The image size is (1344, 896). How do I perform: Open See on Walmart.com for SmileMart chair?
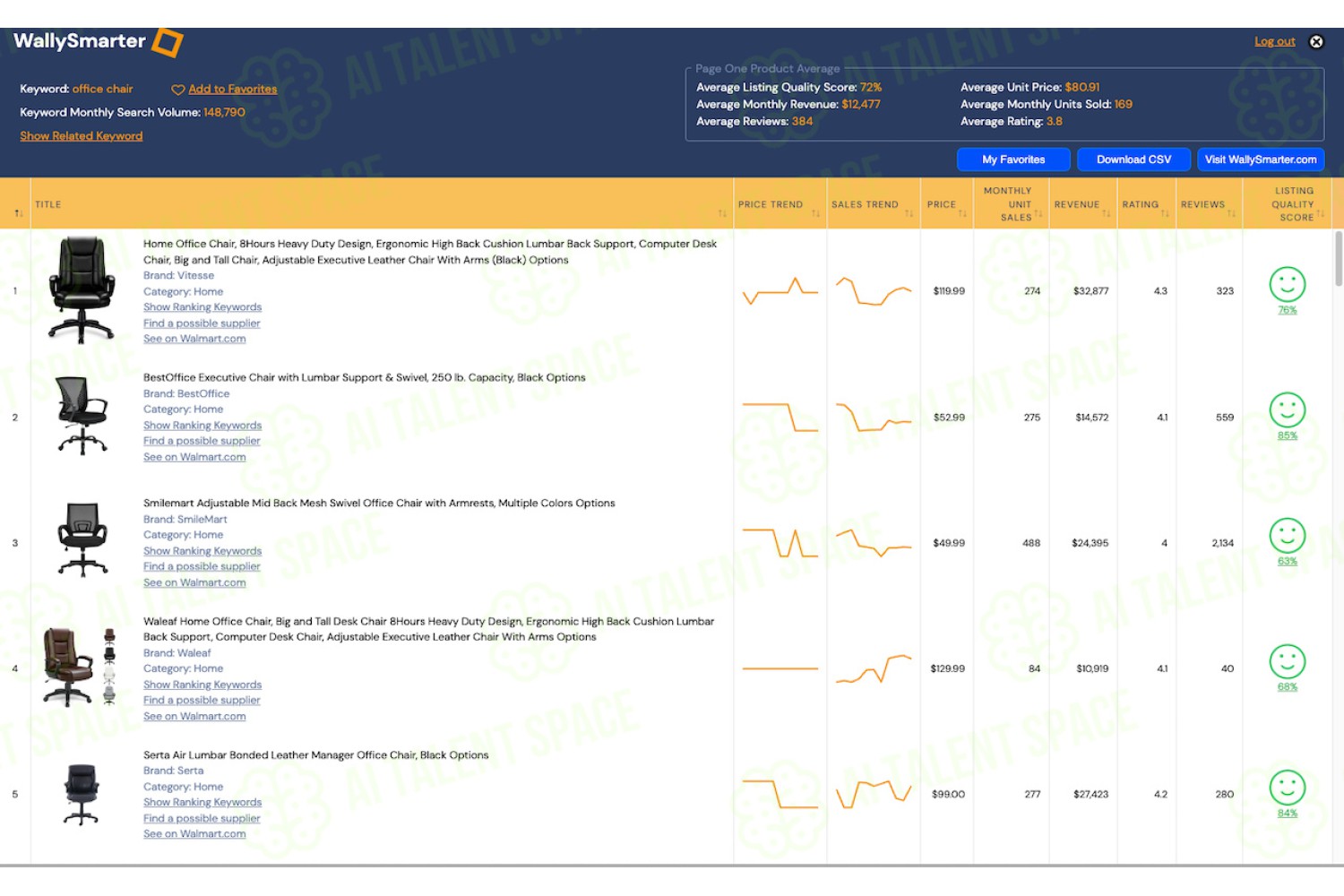pyautogui.click(x=194, y=582)
